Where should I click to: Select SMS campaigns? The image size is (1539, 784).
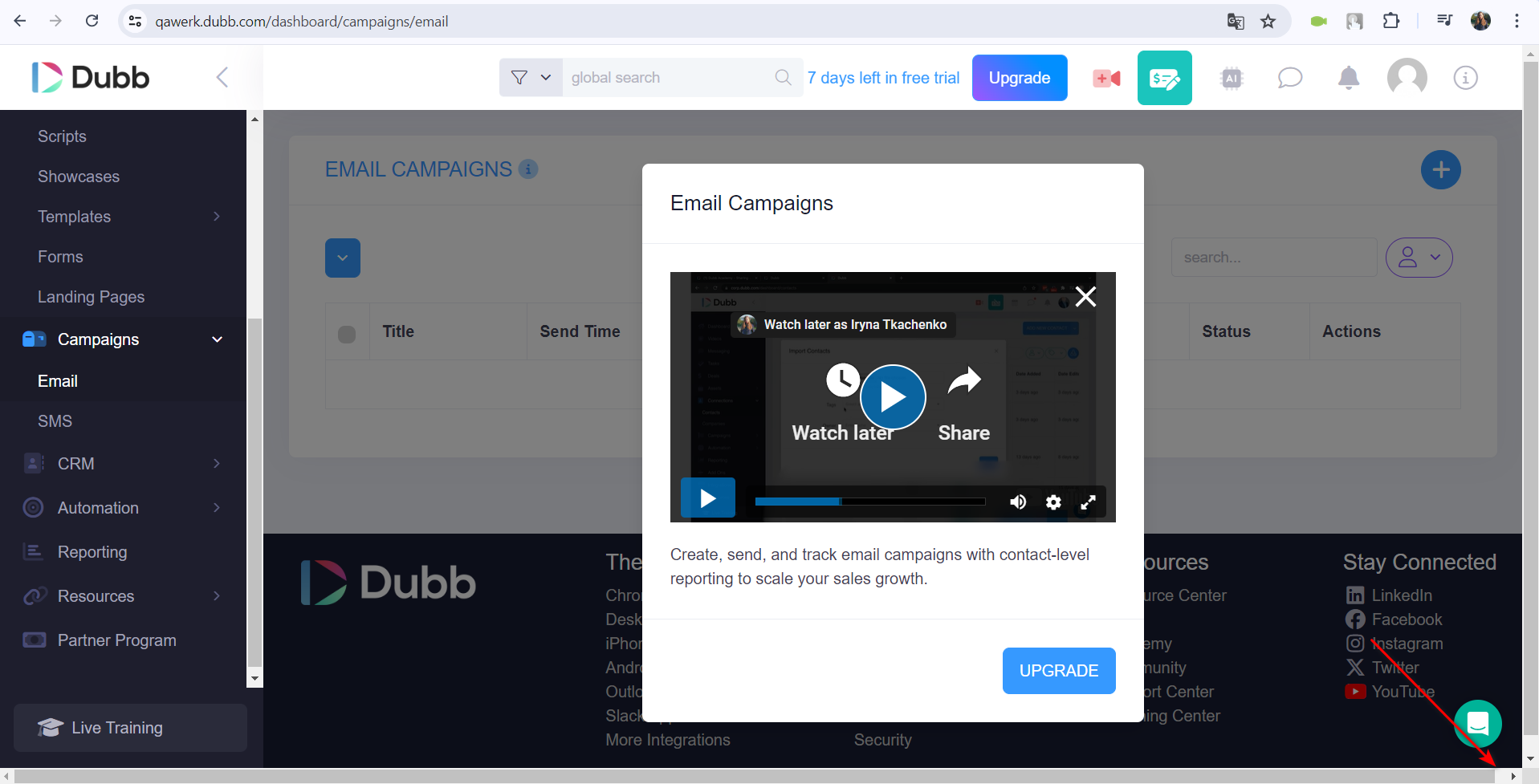pos(55,421)
